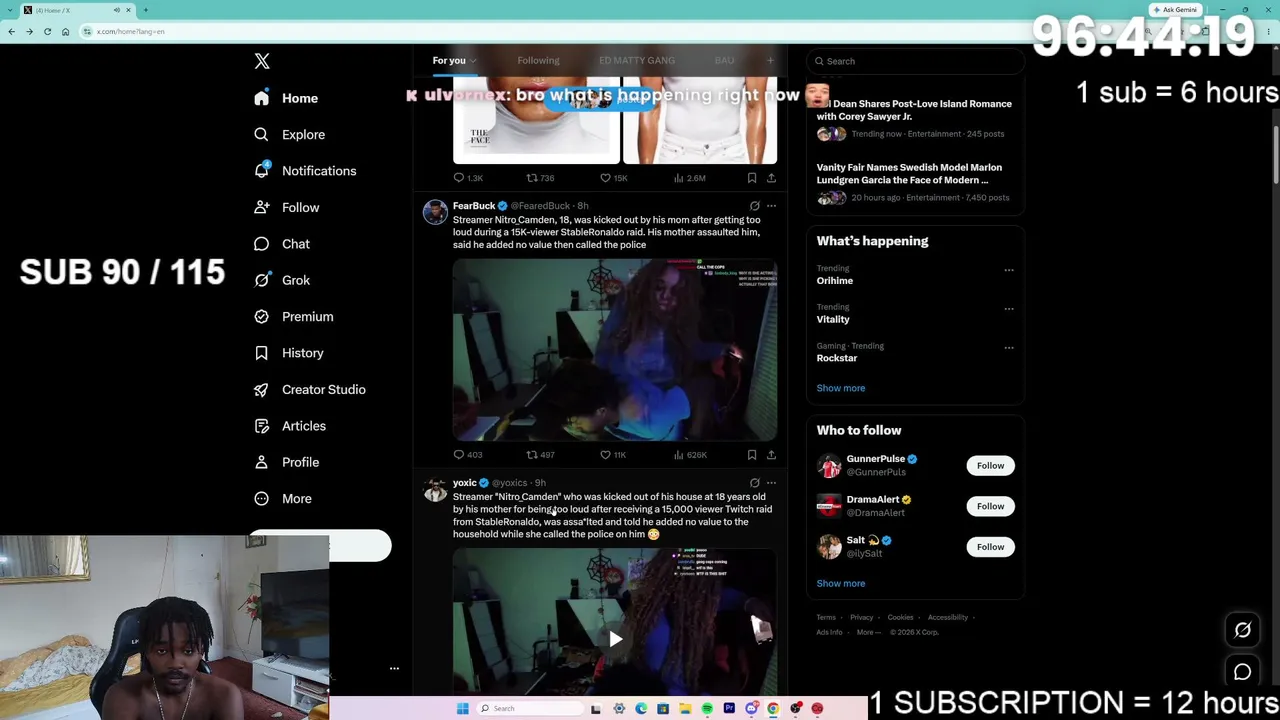Share FearBuck's post
Viewport: 1280px width, 720px height.
pos(771,455)
